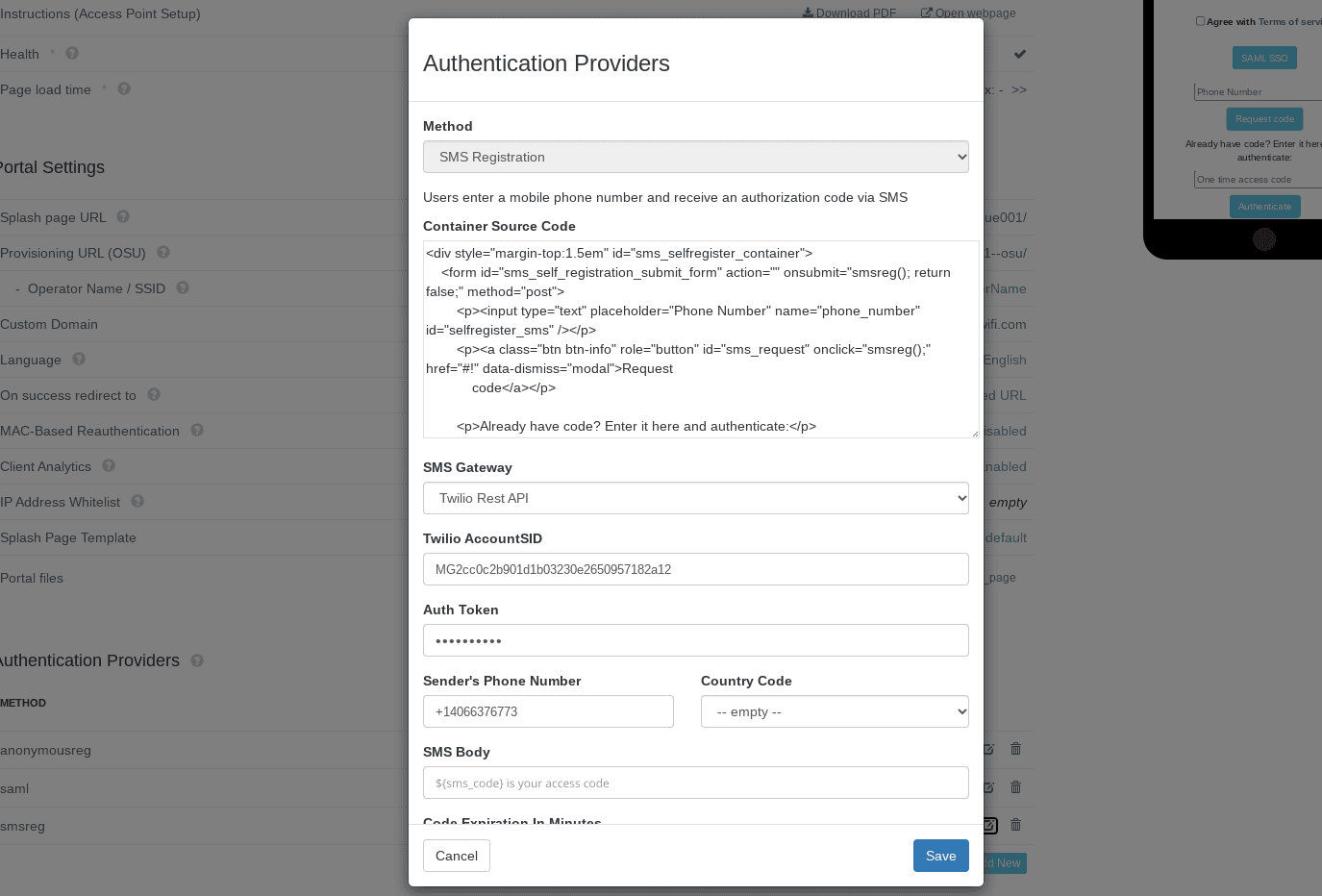
Task: Cancel the Authentication Providers dialog
Action: (457, 856)
